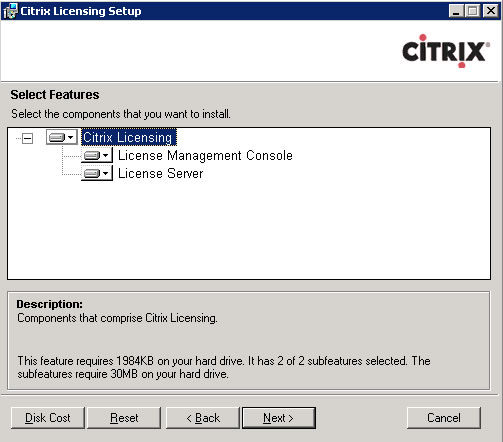
Task: Proceed with the Next button
Action: pos(279,418)
